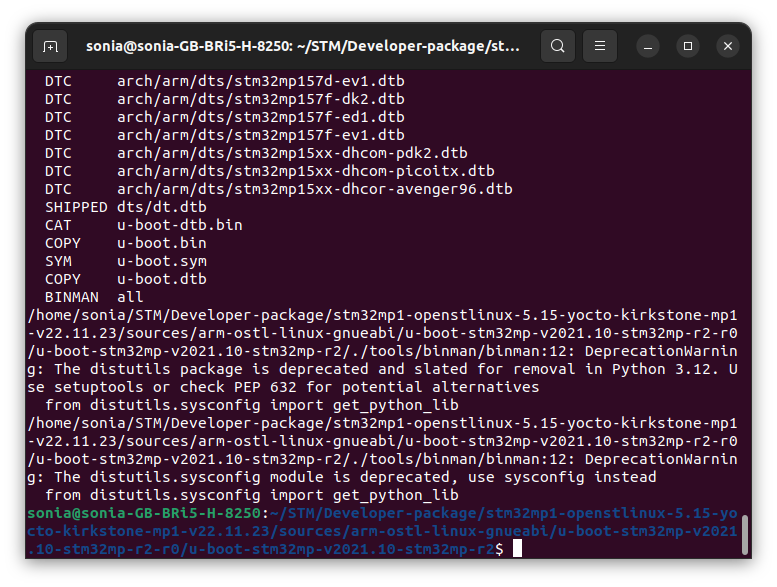Maximize the terminal window
Image resolution: width=777 pixels, height=587 pixels.
pos(688,47)
